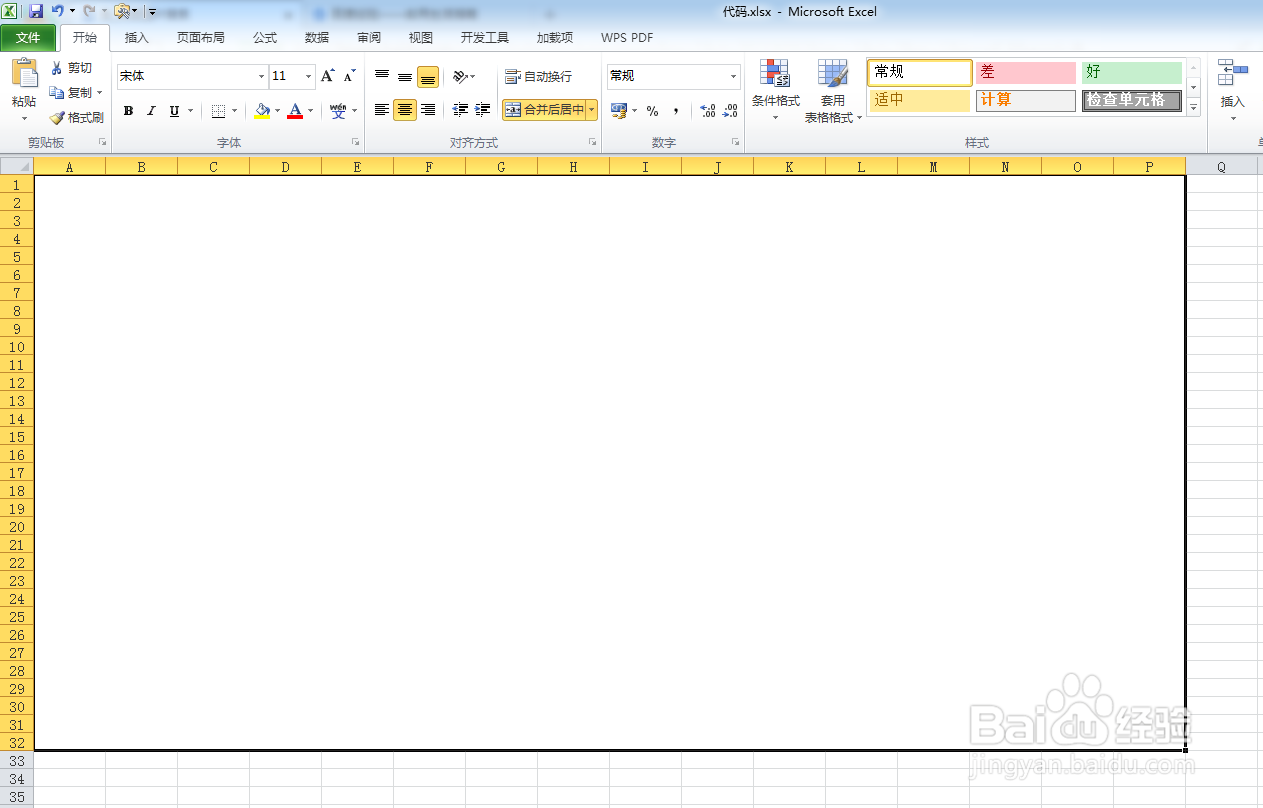
Task: Switch to Formulas (公式) tab
Action: point(265,38)
